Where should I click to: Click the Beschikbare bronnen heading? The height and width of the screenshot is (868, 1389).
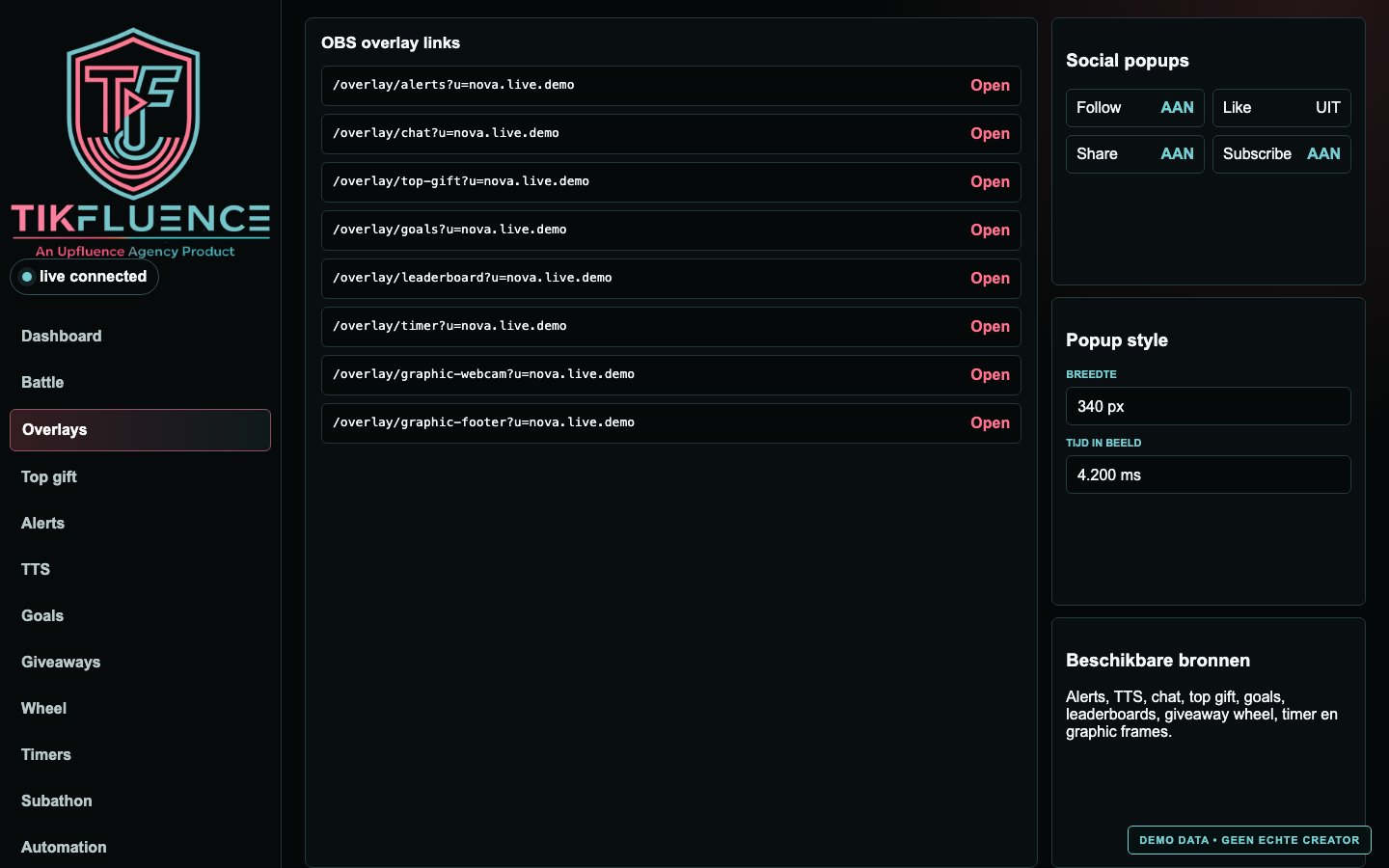[1157, 661]
